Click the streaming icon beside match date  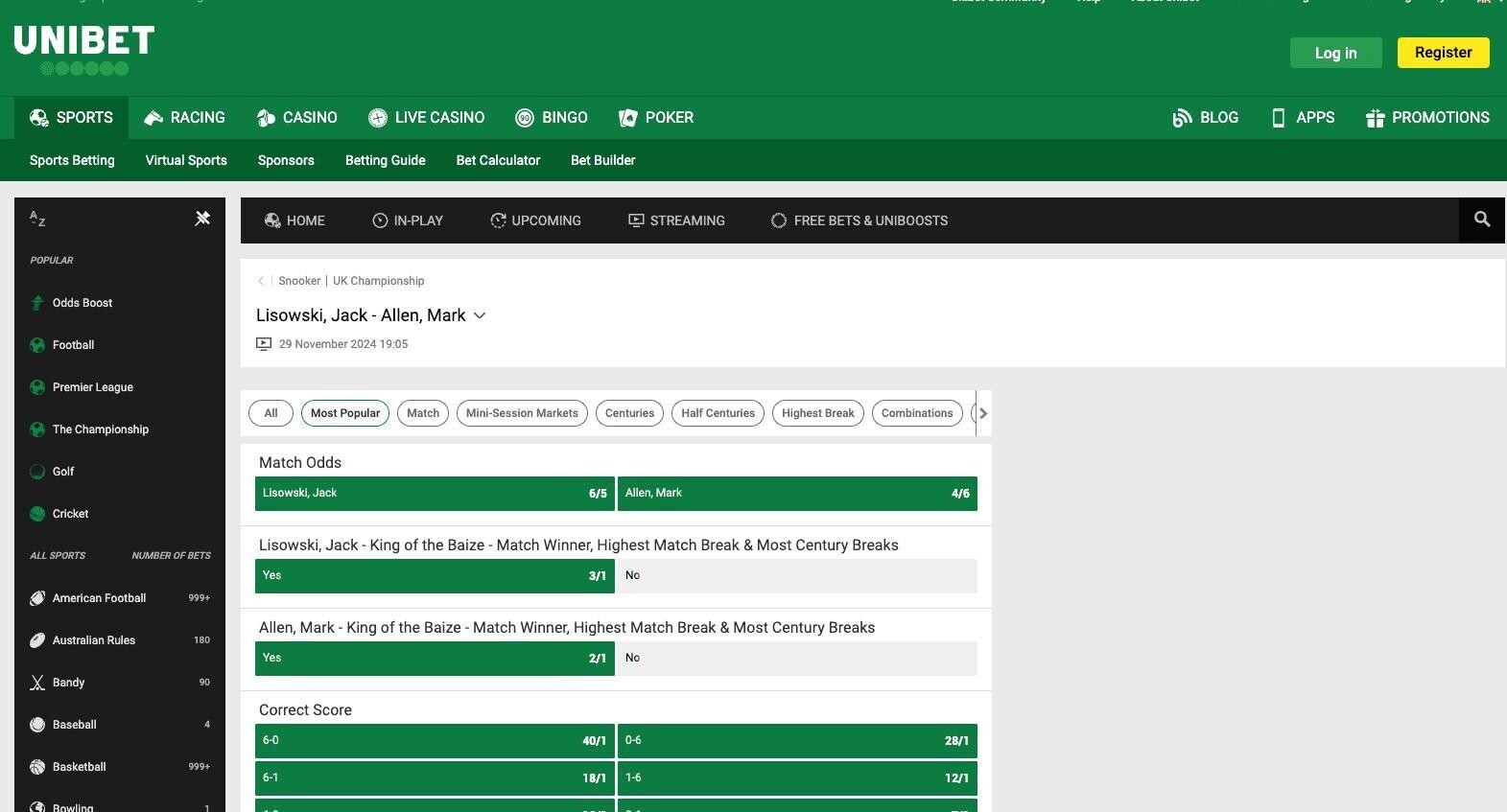pyautogui.click(x=264, y=344)
